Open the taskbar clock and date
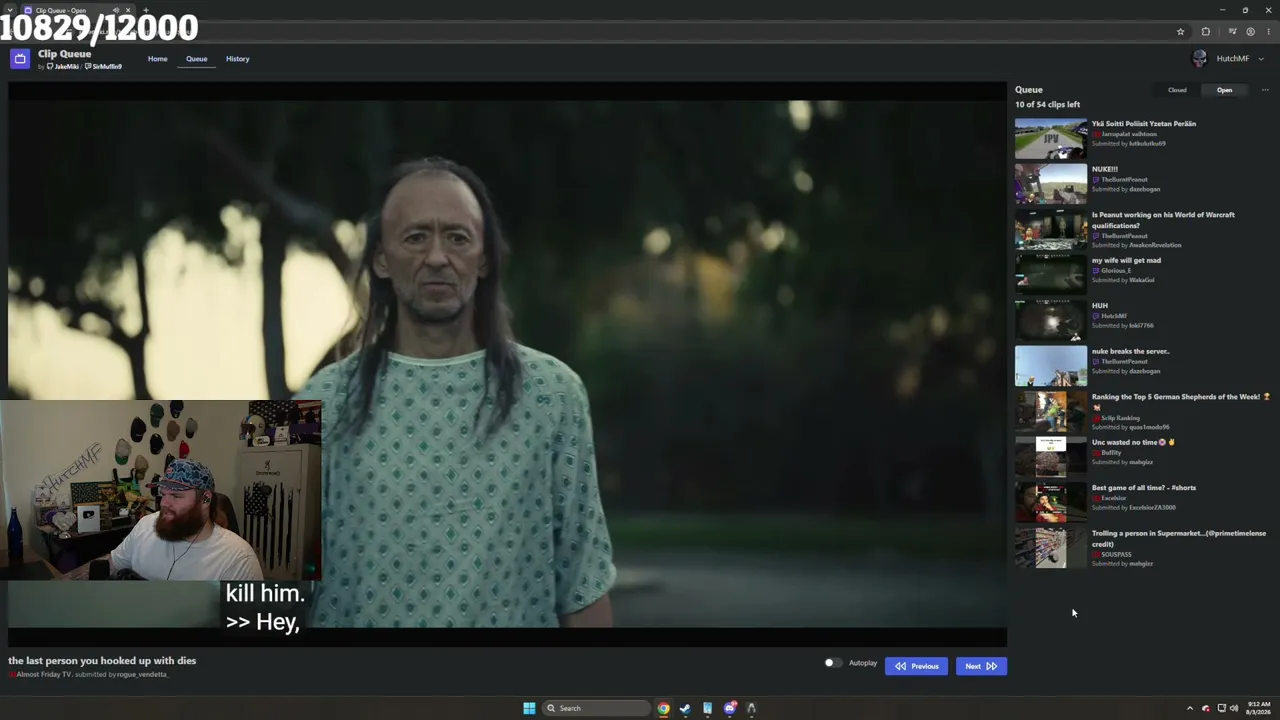The image size is (1280, 720). click(1260, 708)
